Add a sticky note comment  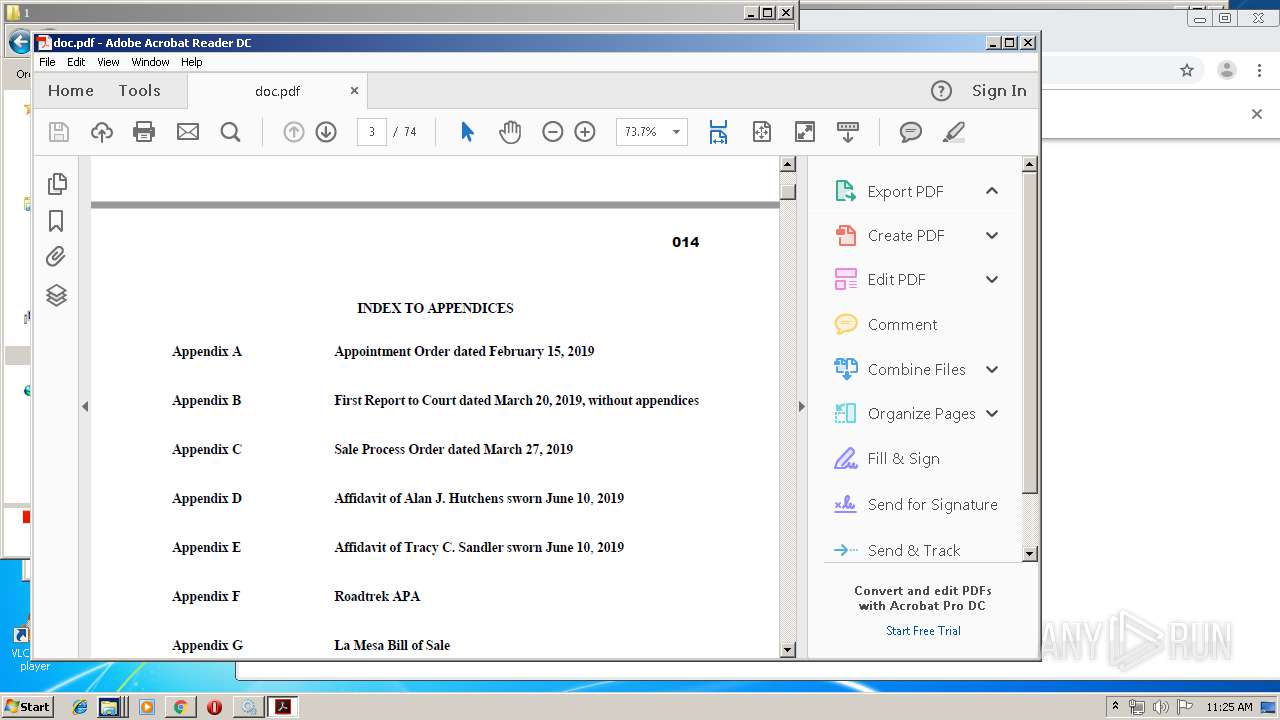tap(910, 132)
